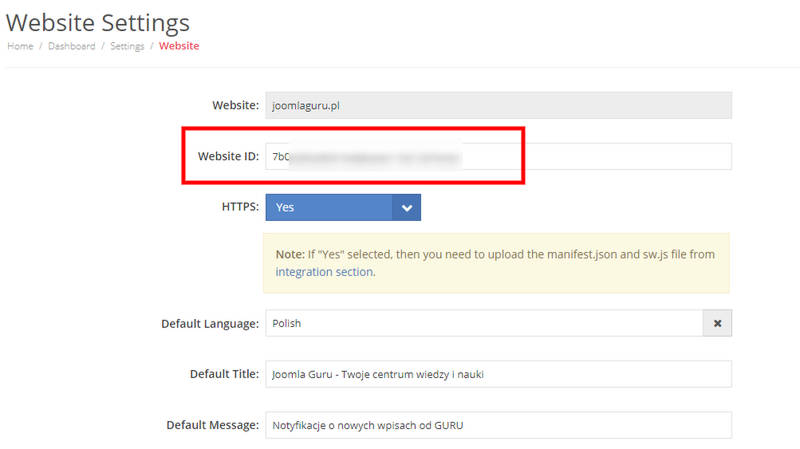Open the Settings breadcrumb link
The image size is (800, 449).
point(127,46)
